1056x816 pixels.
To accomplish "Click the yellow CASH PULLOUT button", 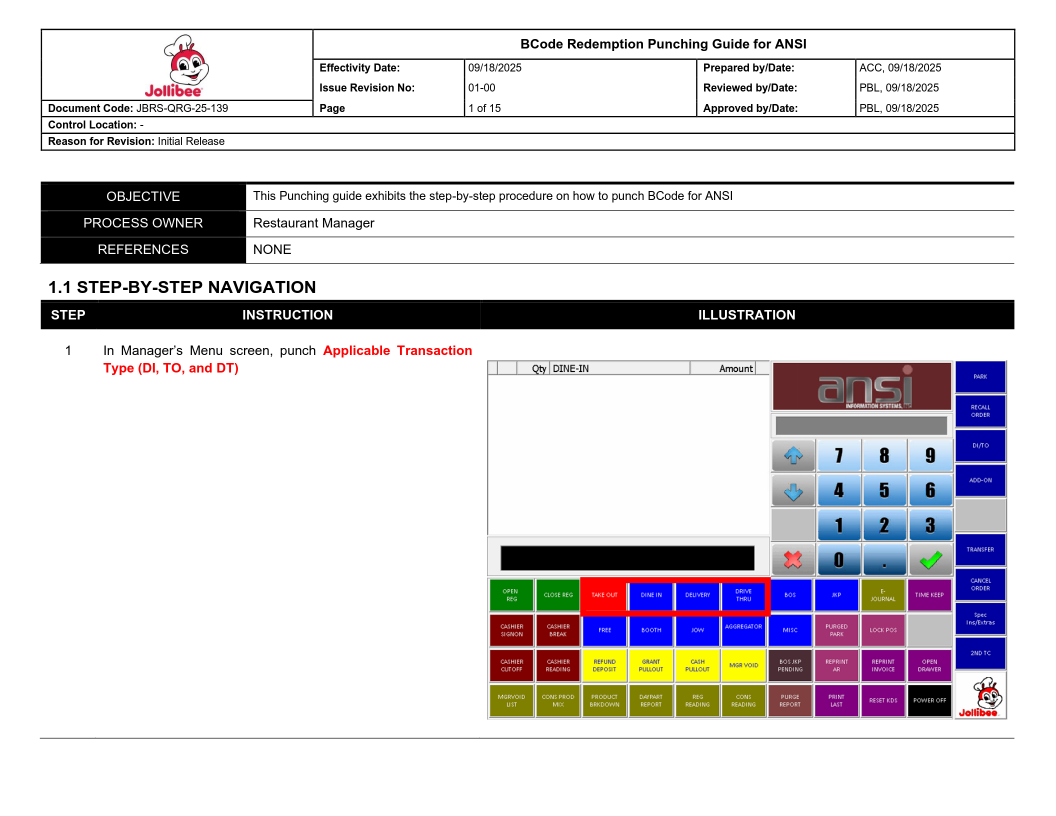I will [x=698, y=665].
